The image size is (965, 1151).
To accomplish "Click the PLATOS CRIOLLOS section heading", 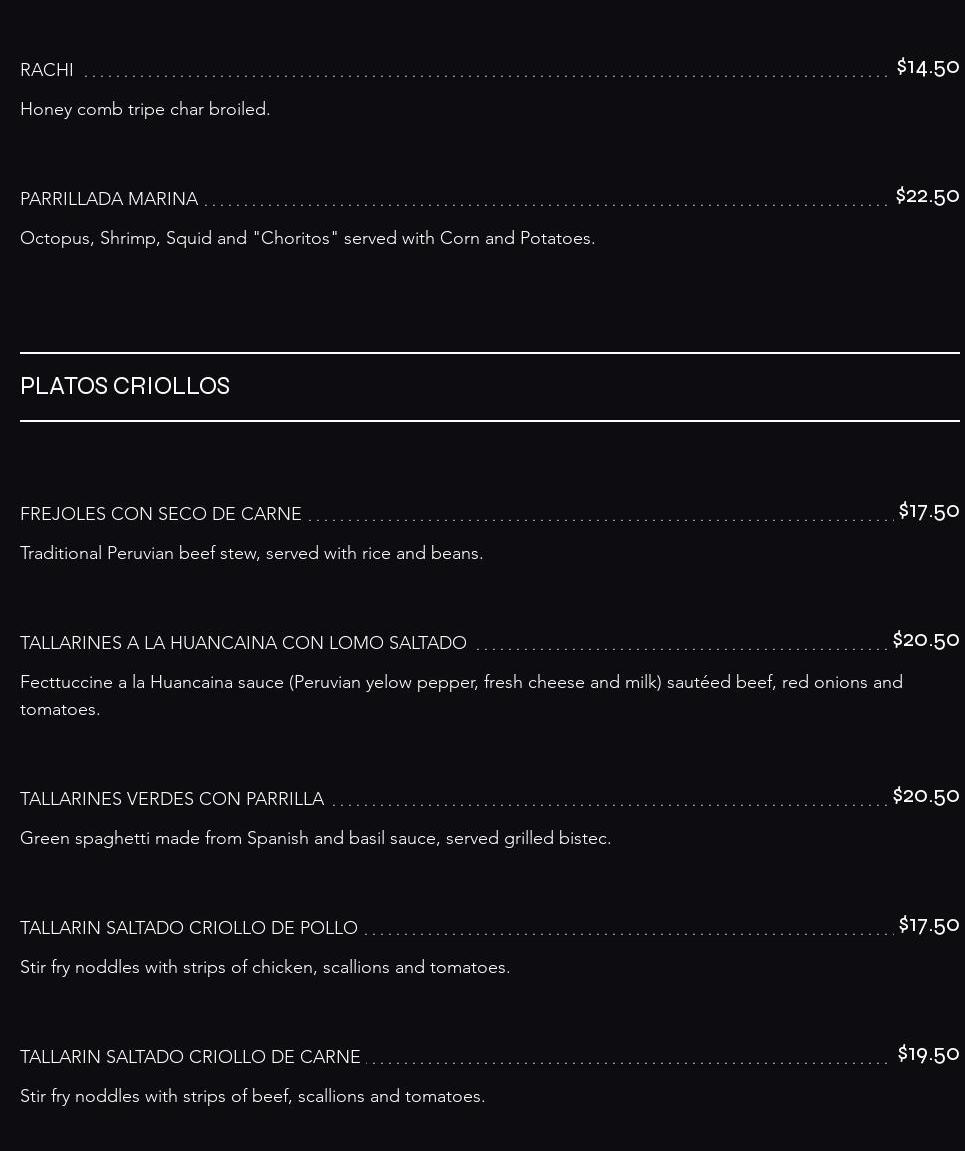I will [x=125, y=386].
